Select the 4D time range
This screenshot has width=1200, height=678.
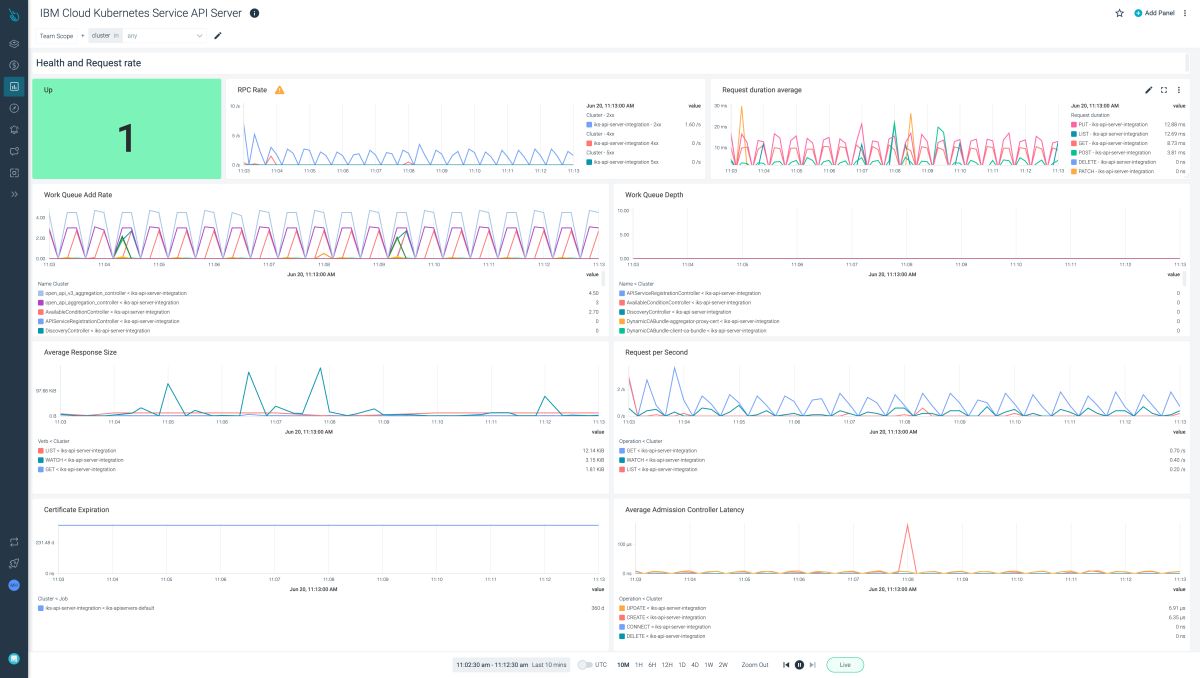point(695,664)
